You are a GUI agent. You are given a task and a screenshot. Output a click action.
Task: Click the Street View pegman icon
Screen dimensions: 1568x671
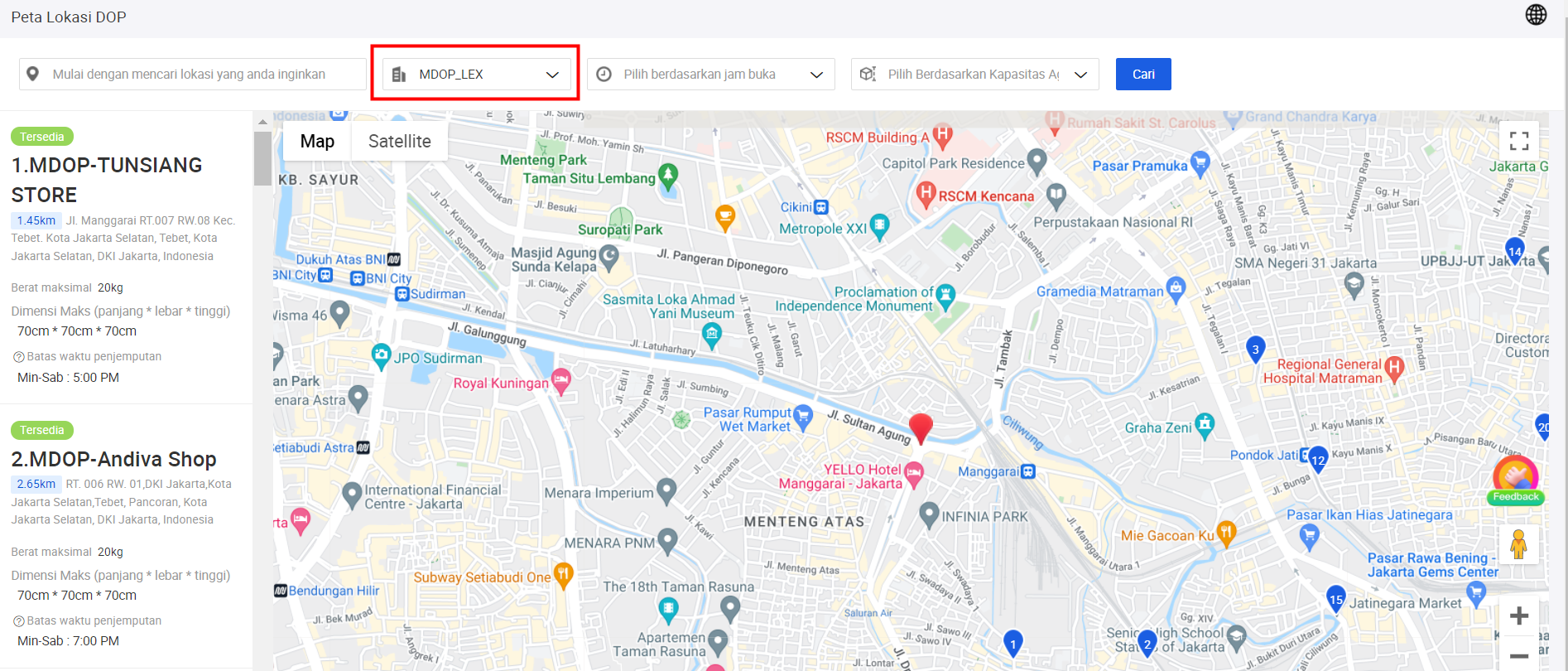pyautogui.click(x=1518, y=544)
